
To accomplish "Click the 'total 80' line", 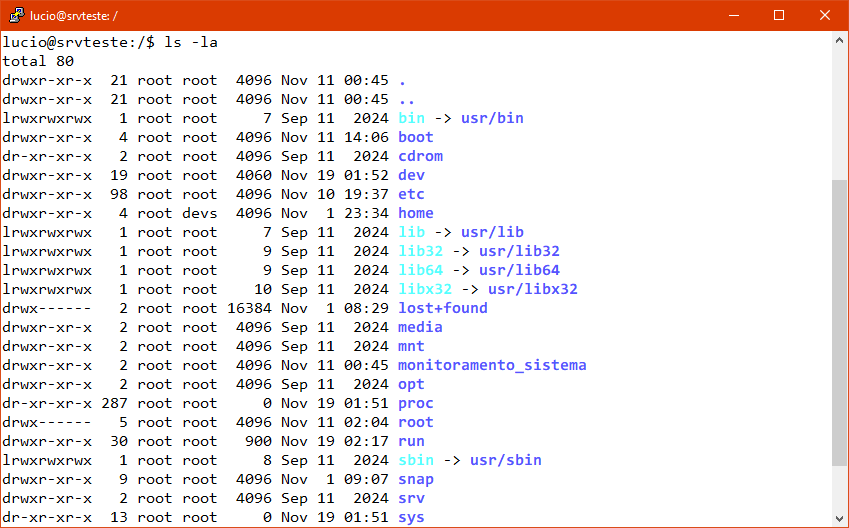I will pyautogui.click(x=38, y=61).
